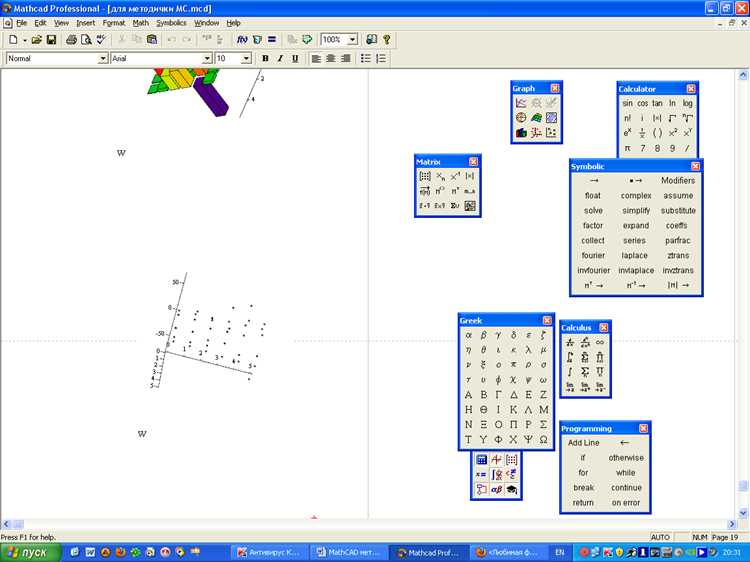The image size is (750, 562).
Task: Click the Paste icon in toolbar
Action: tap(152, 40)
